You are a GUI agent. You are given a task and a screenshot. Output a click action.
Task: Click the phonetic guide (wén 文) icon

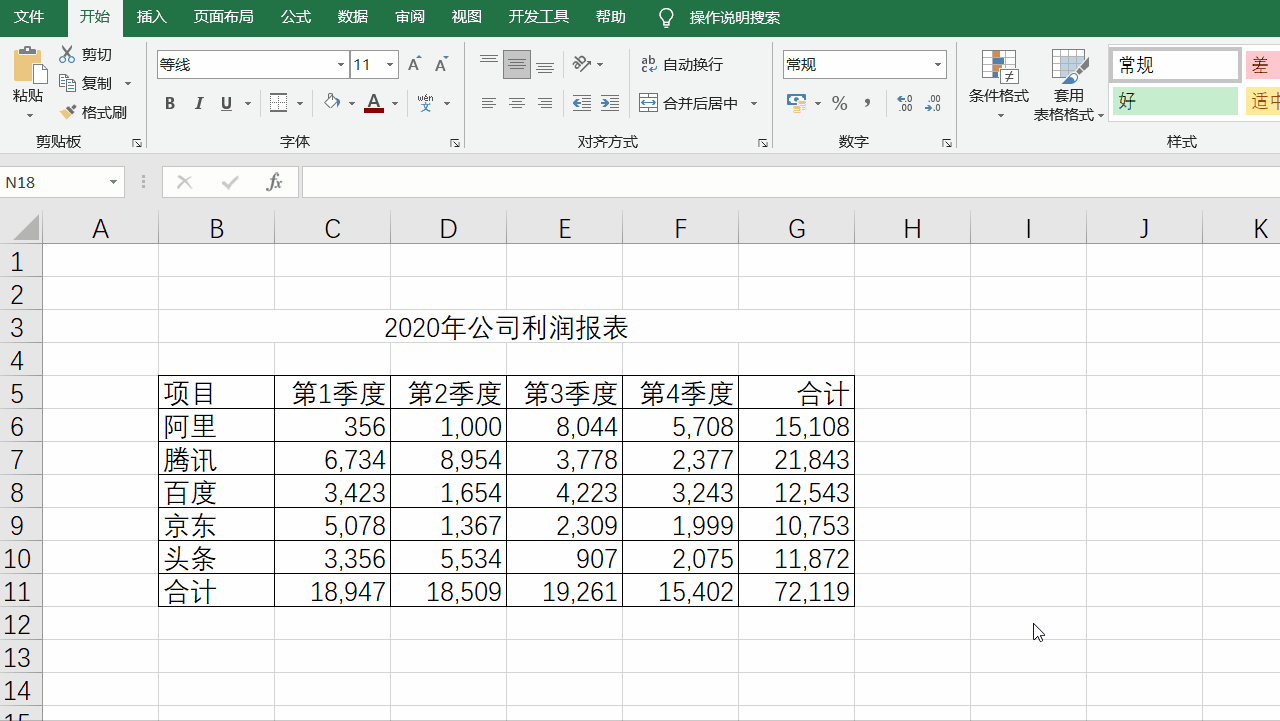click(x=426, y=103)
